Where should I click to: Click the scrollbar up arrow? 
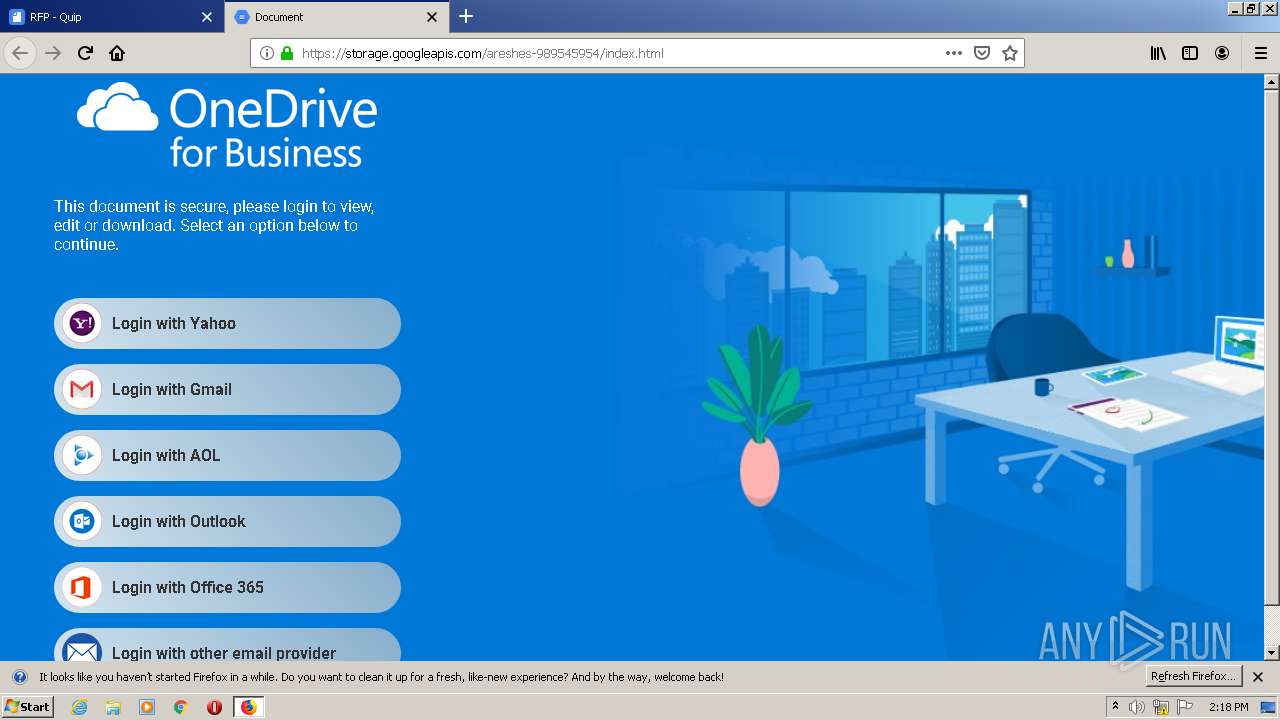(1272, 80)
